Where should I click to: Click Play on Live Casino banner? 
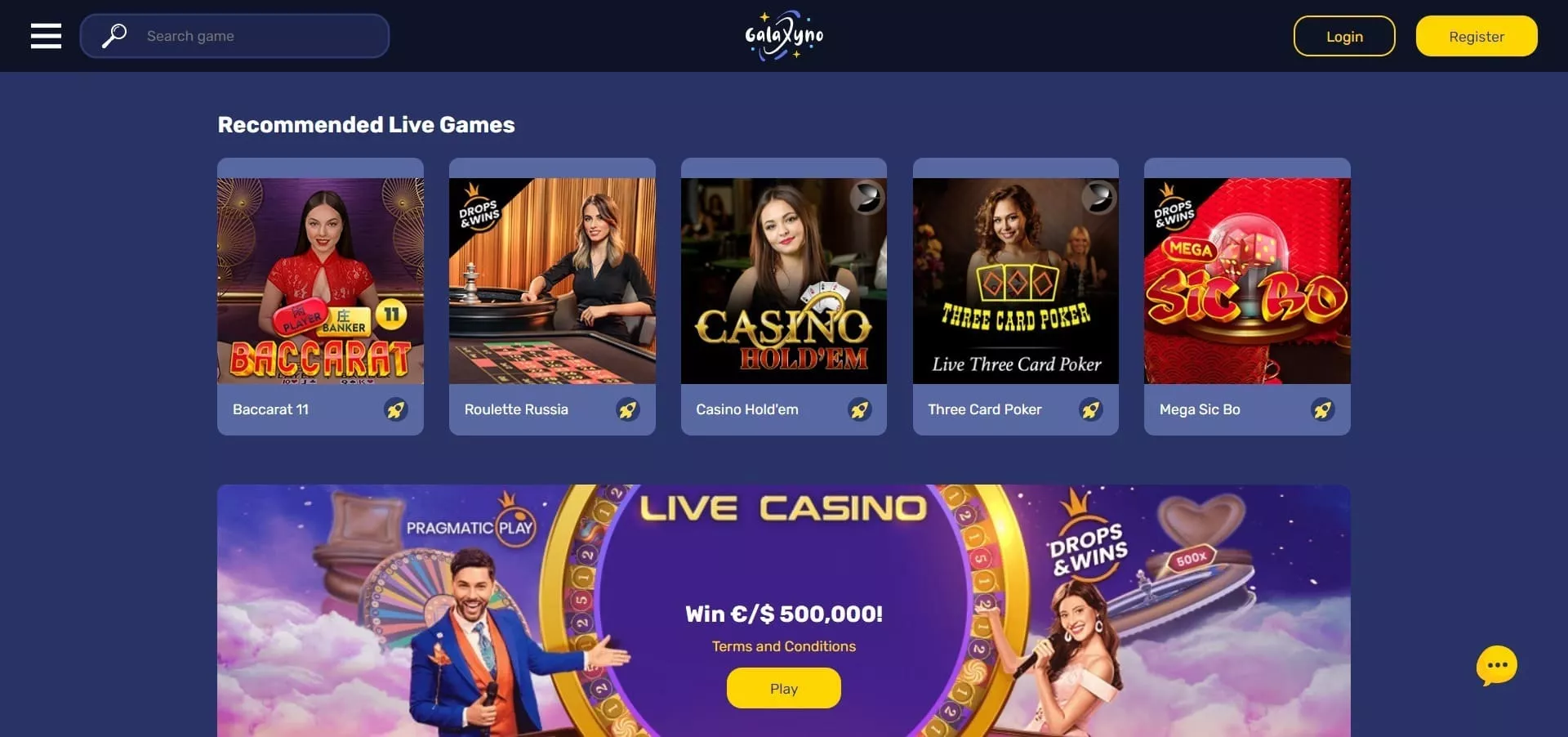click(x=784, y=688)
